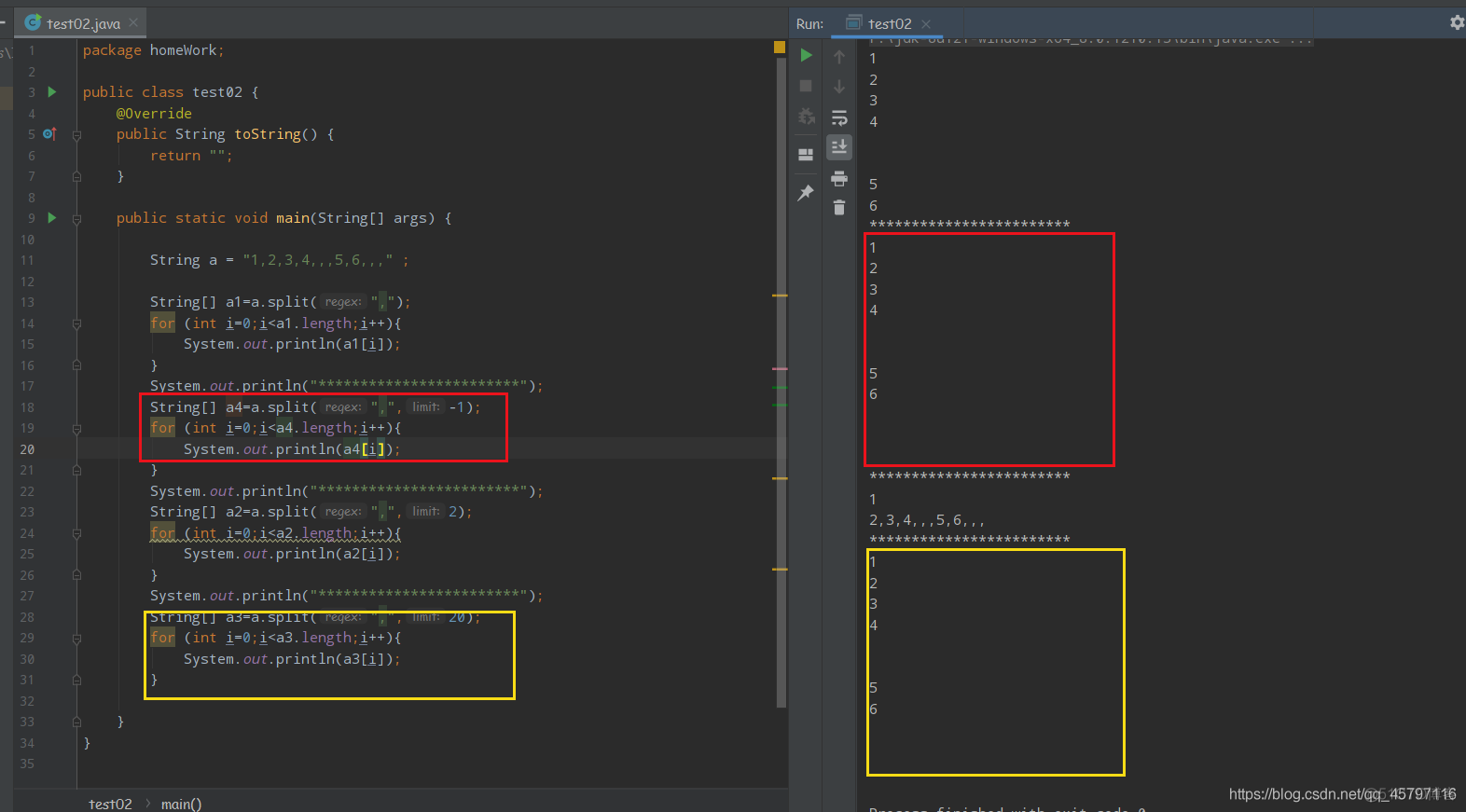Click the a1=a.split line of code
The width and height of the screenshot is (1466, 812).
click(280, 302)
